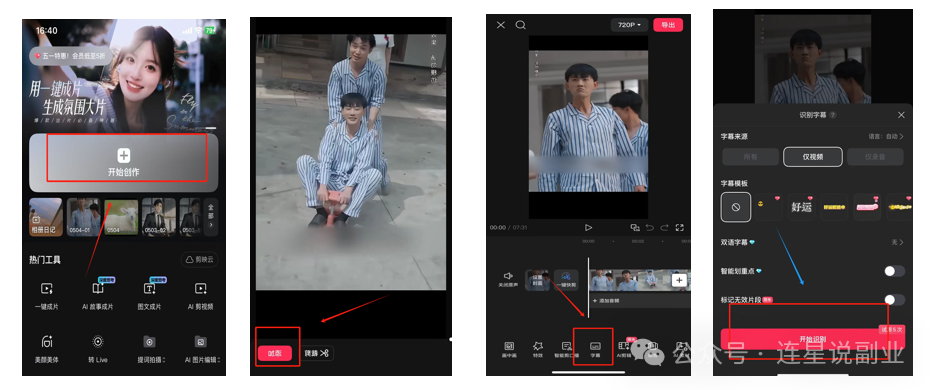
Task: Tap 开始识别 to start recognition
Action: click(x=812, y=339)
